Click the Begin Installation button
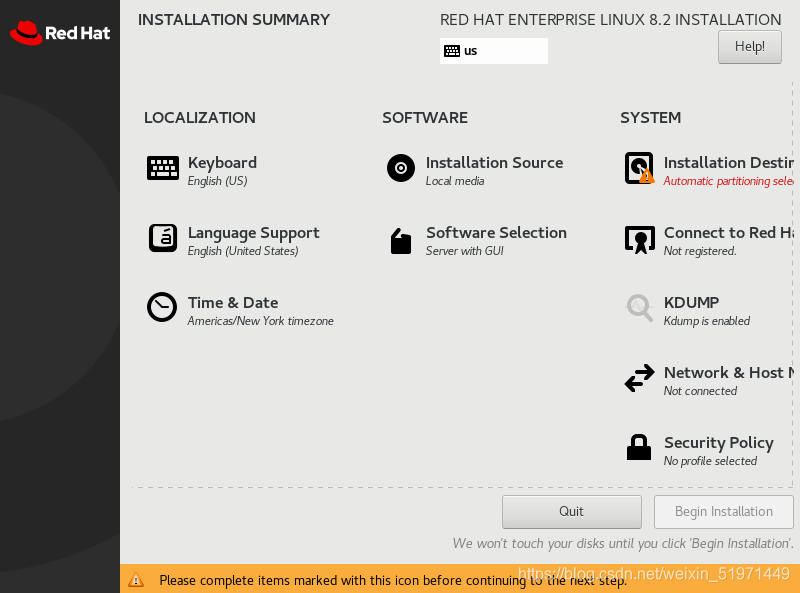The image size is (800, 593). (723, 512)
